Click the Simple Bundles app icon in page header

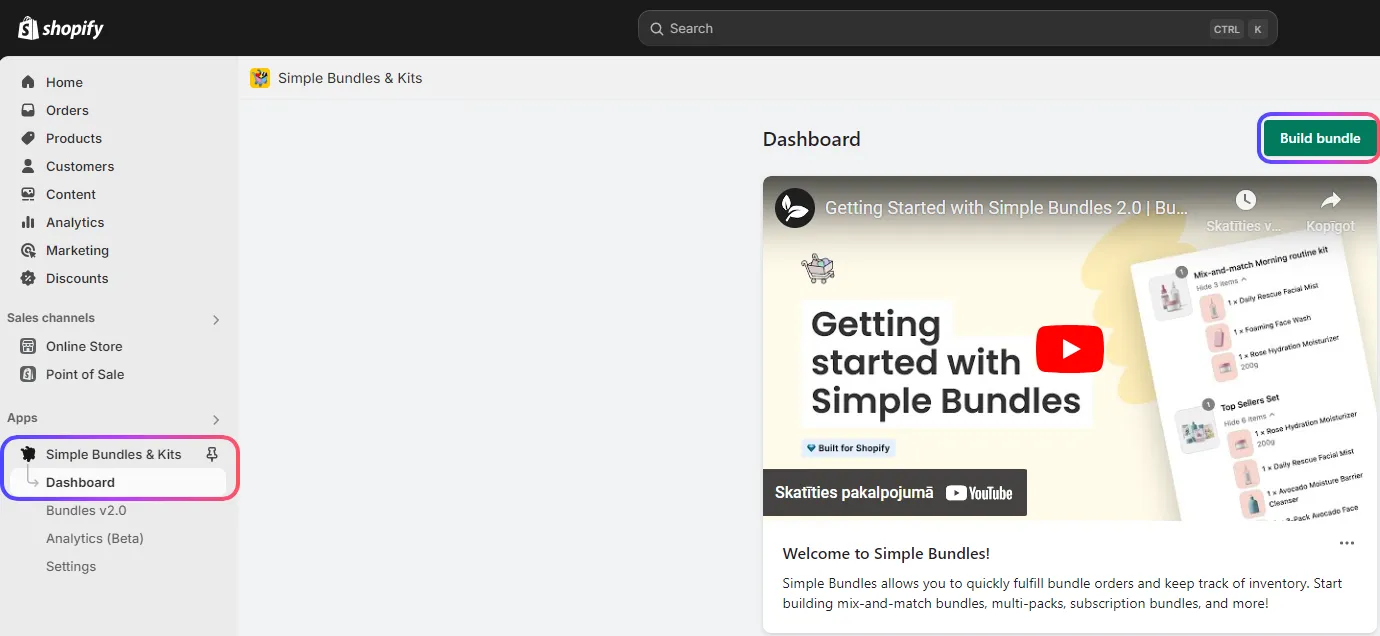[260, 78]
